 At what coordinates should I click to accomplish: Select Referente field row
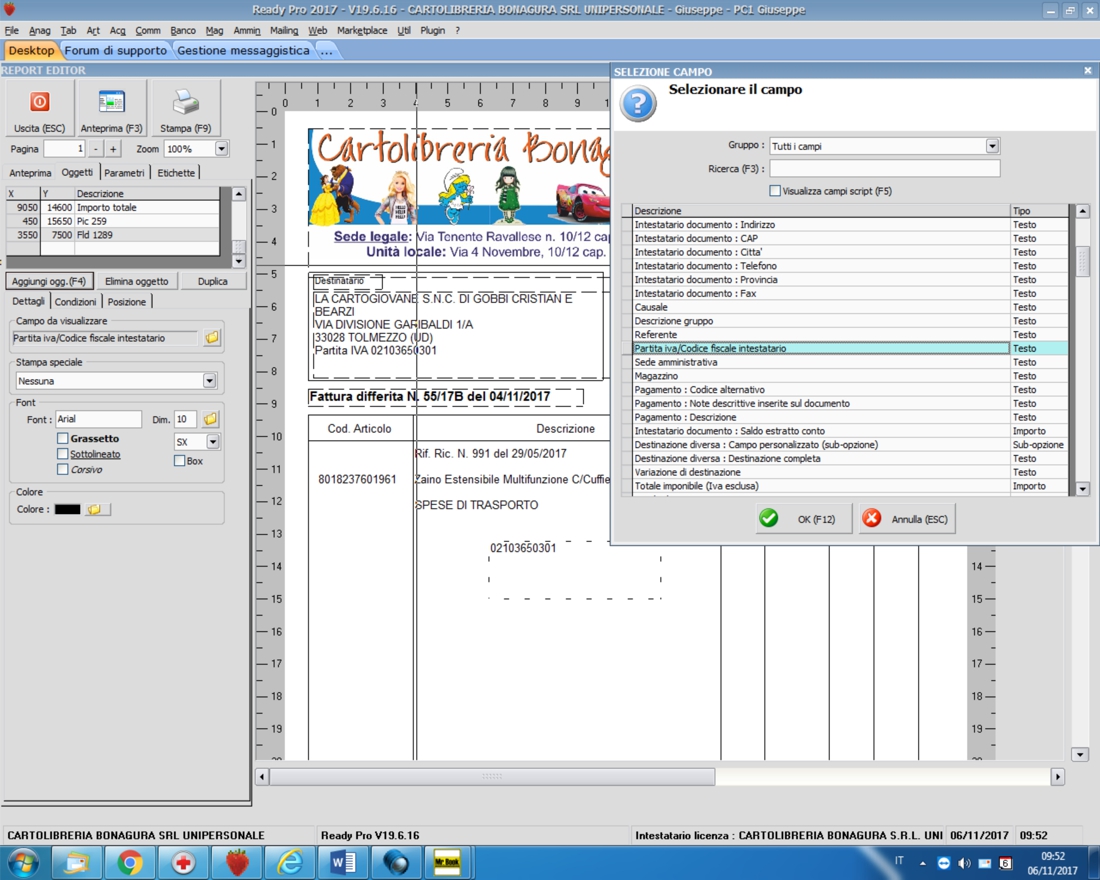[x=844, y=335]
